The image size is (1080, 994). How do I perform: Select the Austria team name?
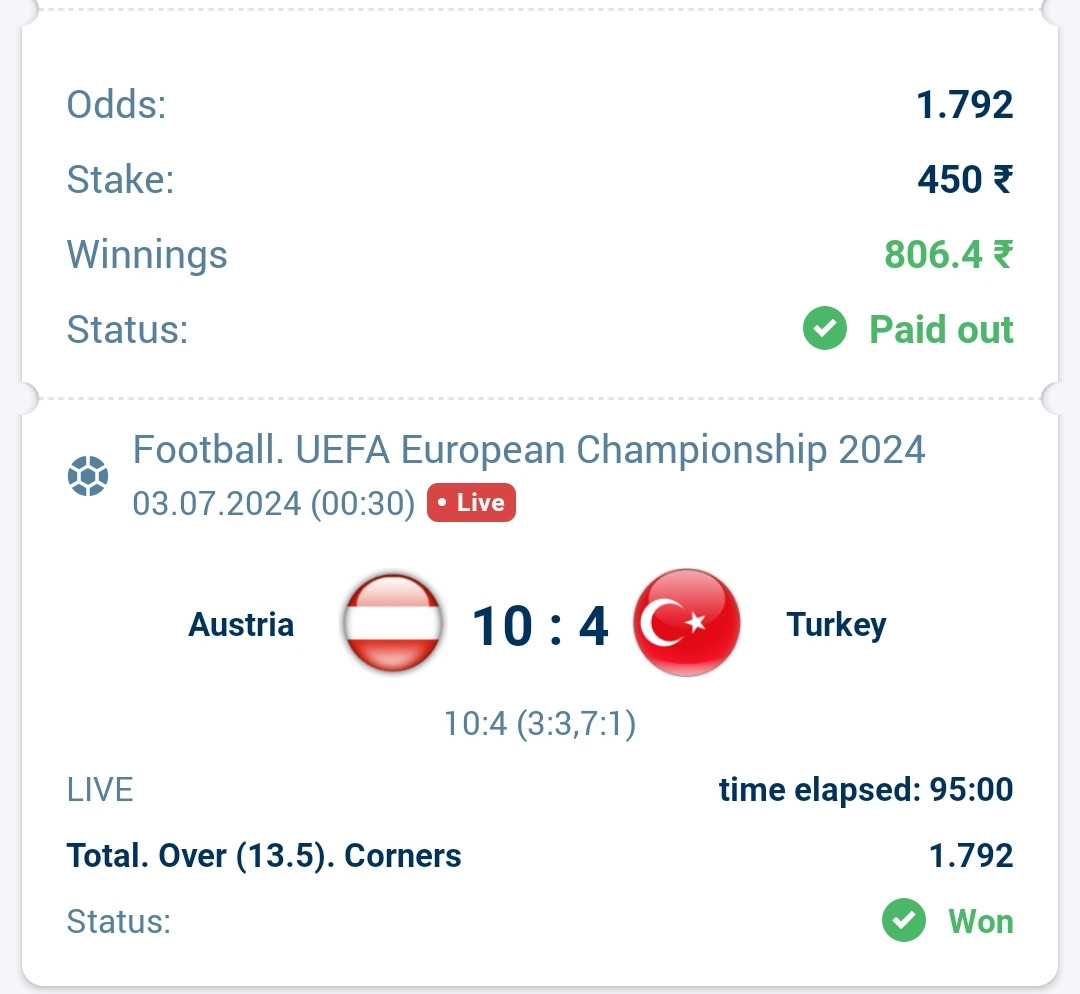(241, 625)
